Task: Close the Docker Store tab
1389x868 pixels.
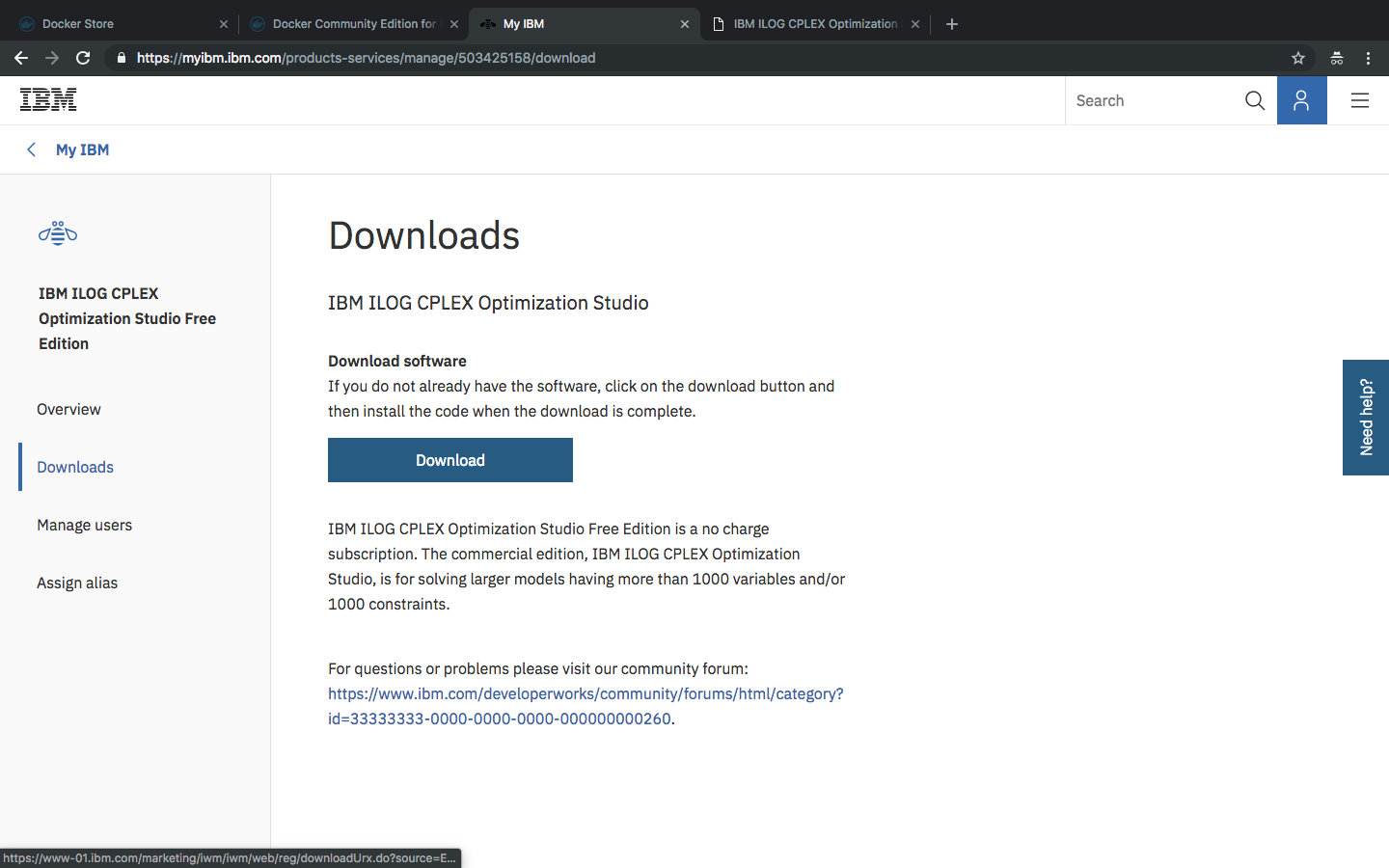Action: pyautogui.click(x=223, y=24)
